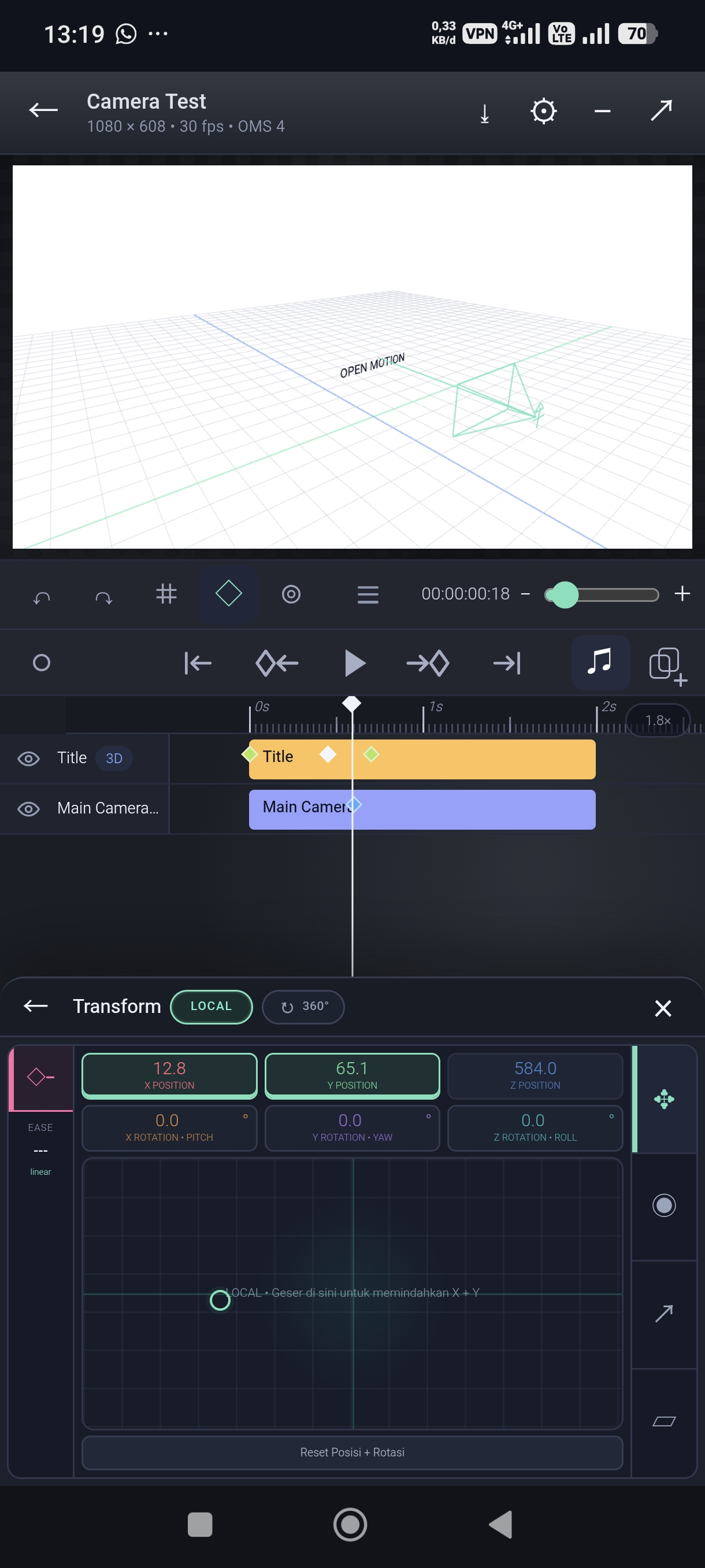Screen dimensions: 705x1568
Task: Tap the record circle icon
Action: 42,662
